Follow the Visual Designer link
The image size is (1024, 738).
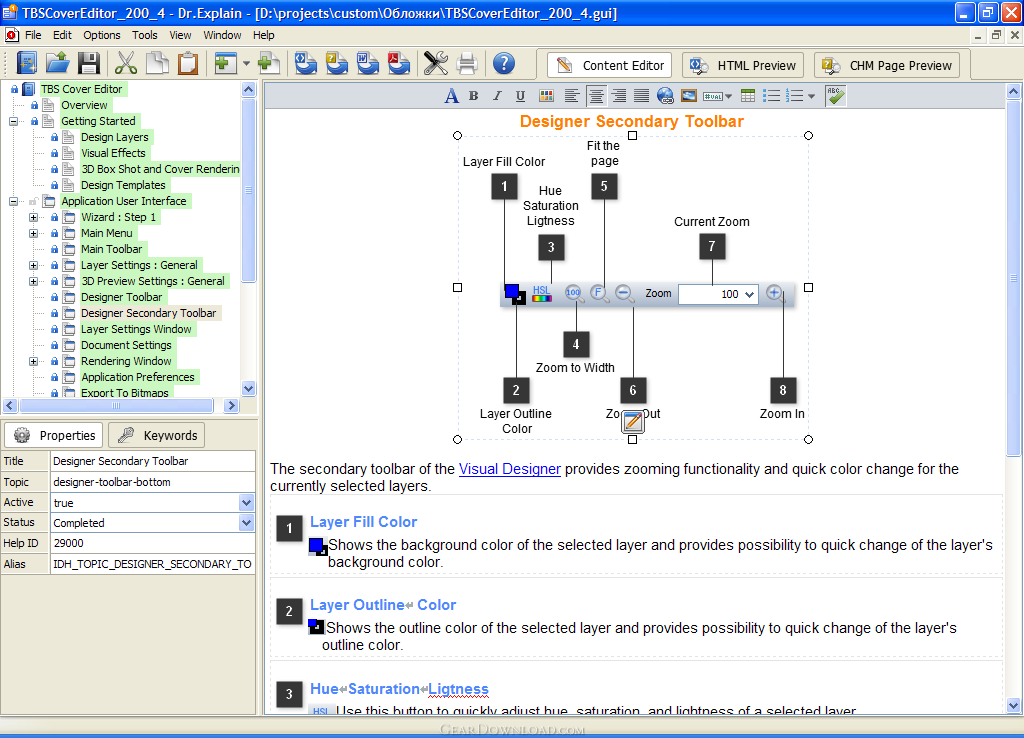pos(509,469)
